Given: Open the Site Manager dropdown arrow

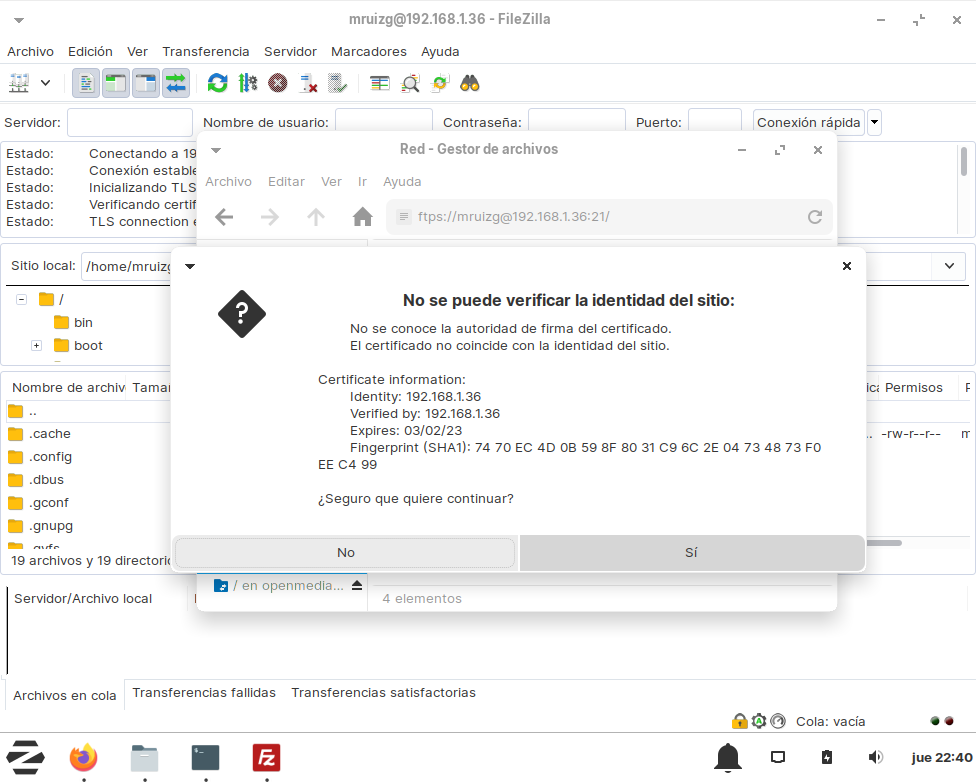Looking at the screenshot, I should pos(45,83).
